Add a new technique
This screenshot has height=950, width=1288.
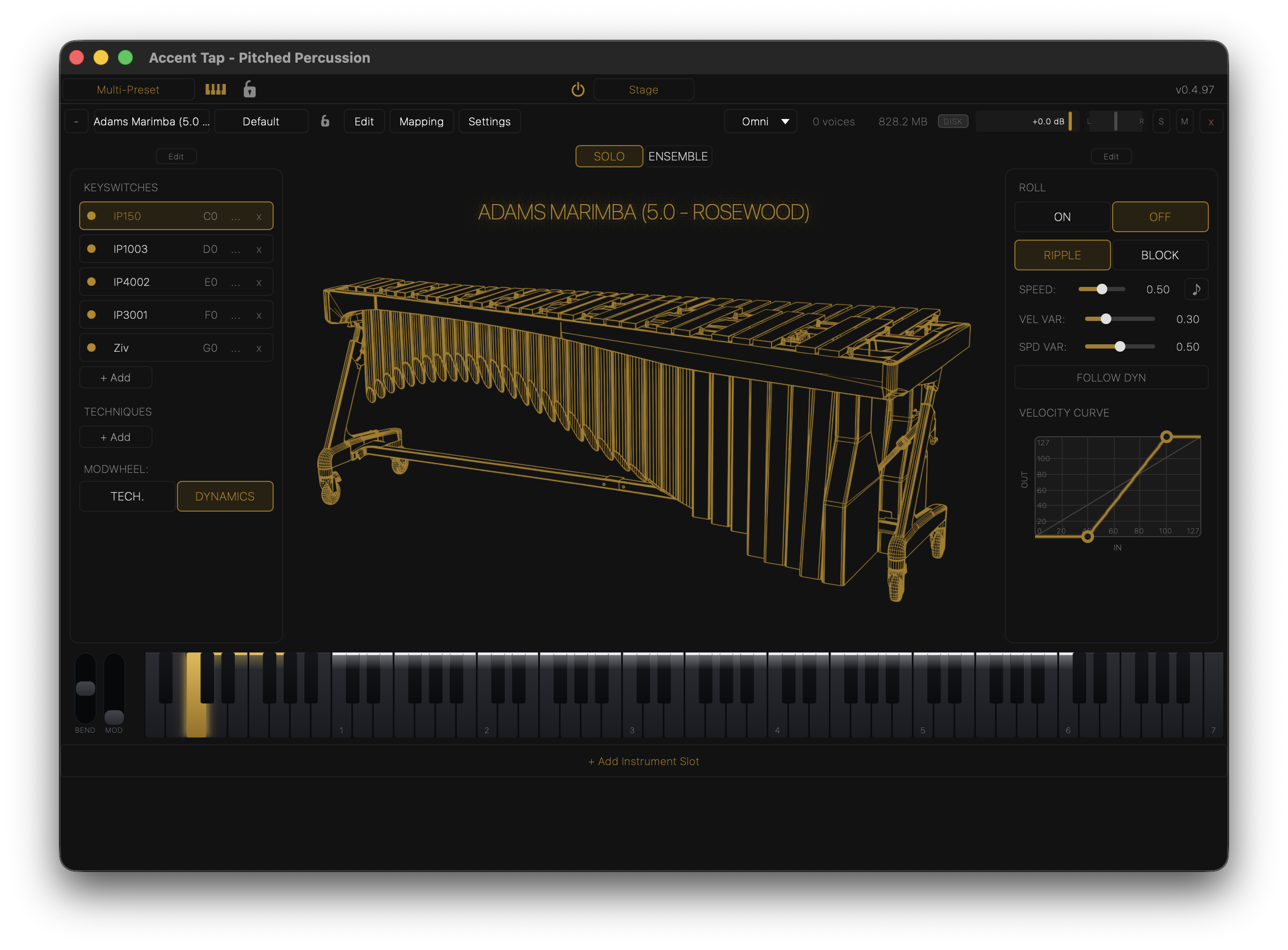116,437
